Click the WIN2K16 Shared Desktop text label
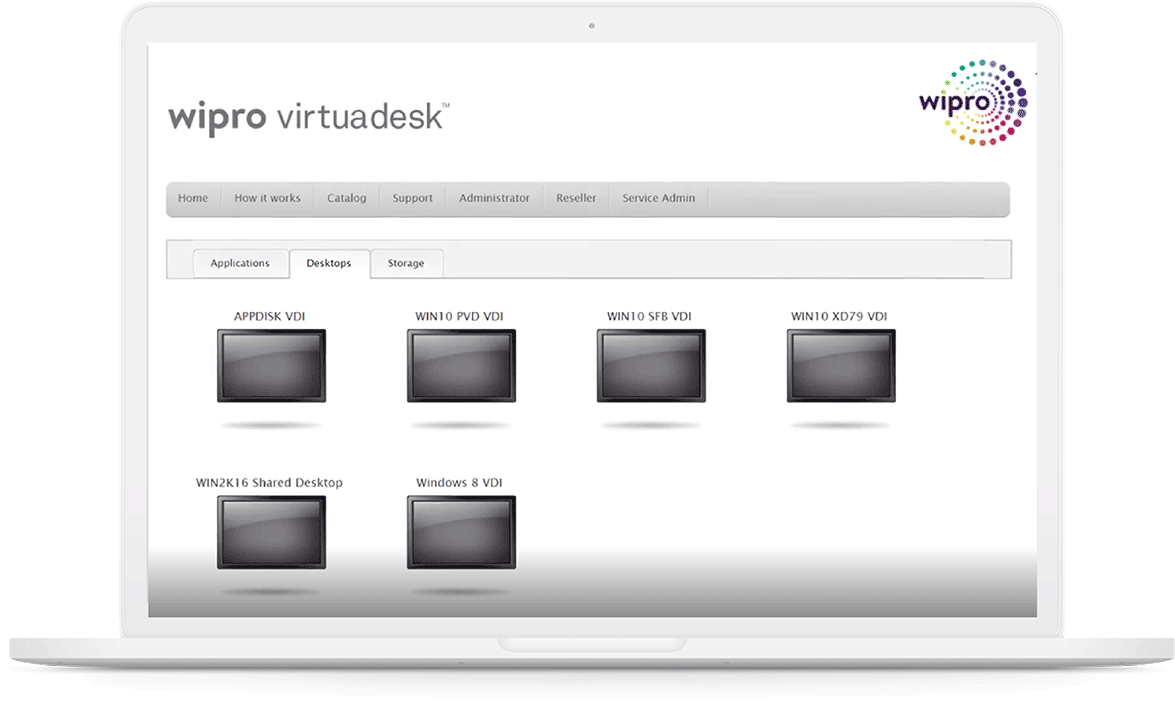 [x=269, y=483]
